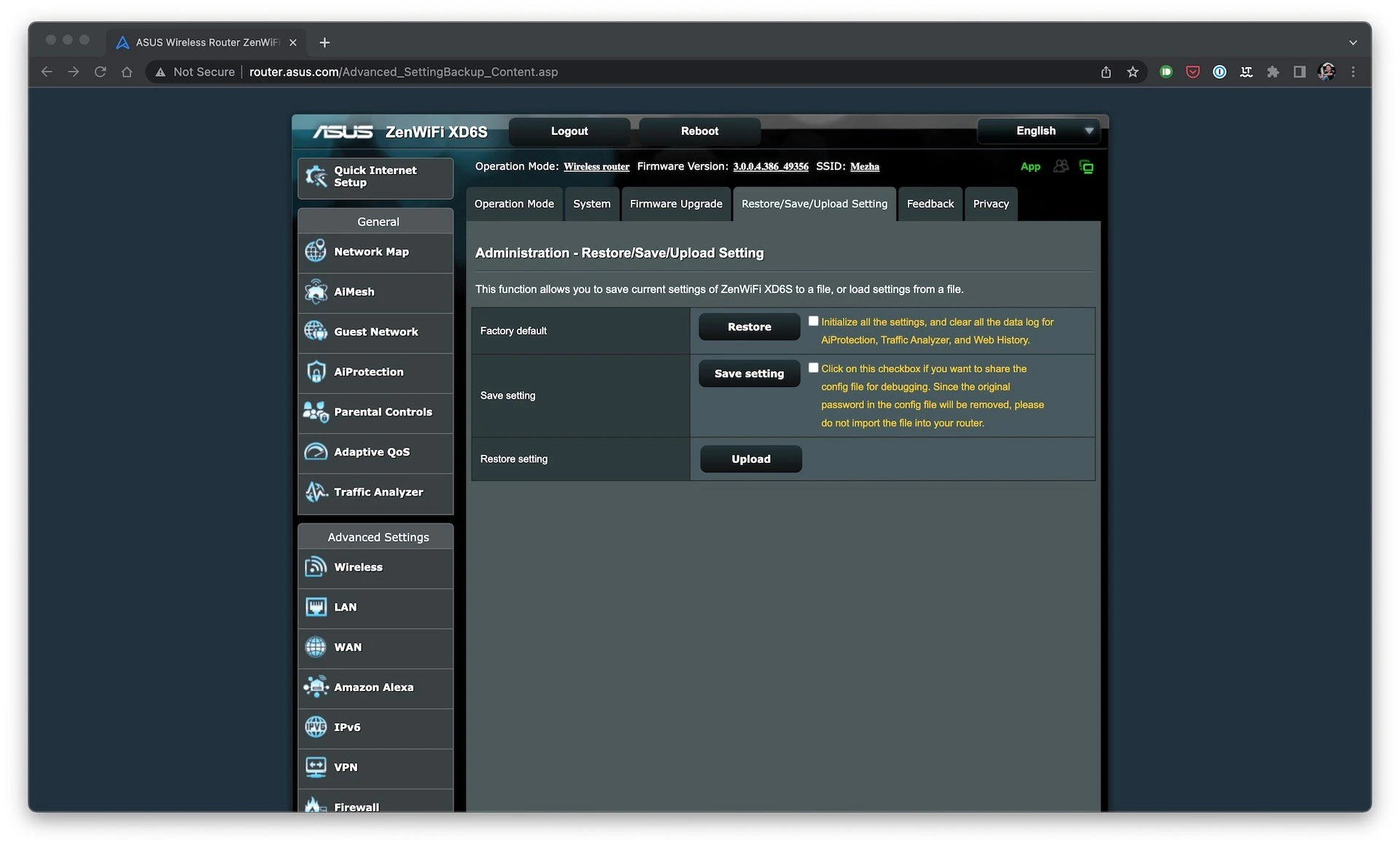Click the Network Map globe icon
Screen dimensions: 1400x847
coord(316,251)
